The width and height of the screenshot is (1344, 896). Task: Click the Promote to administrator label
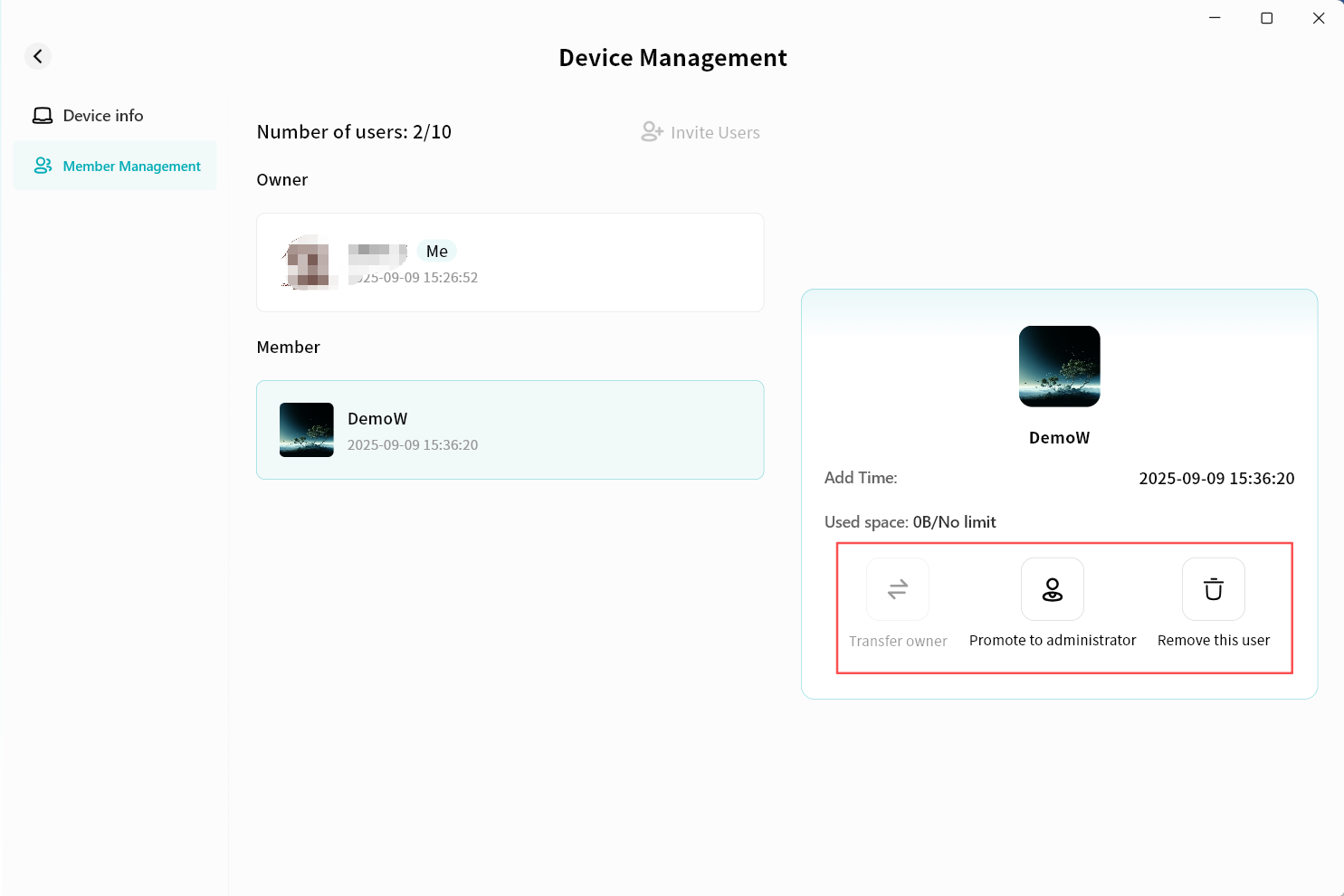click(1053, 640)
